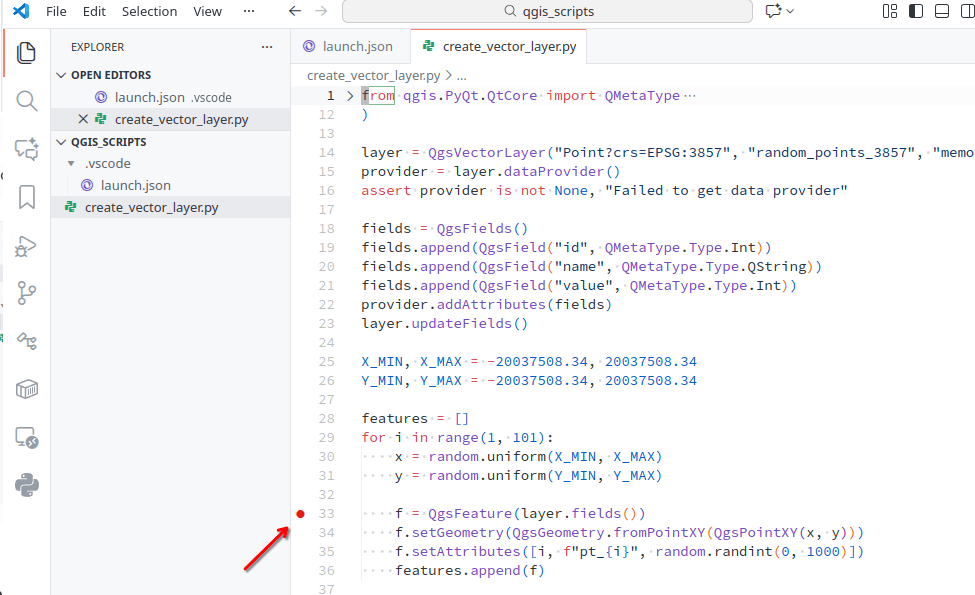Toggle the bottom panel visibility
The image size is (975, 595).
point(941,11)
